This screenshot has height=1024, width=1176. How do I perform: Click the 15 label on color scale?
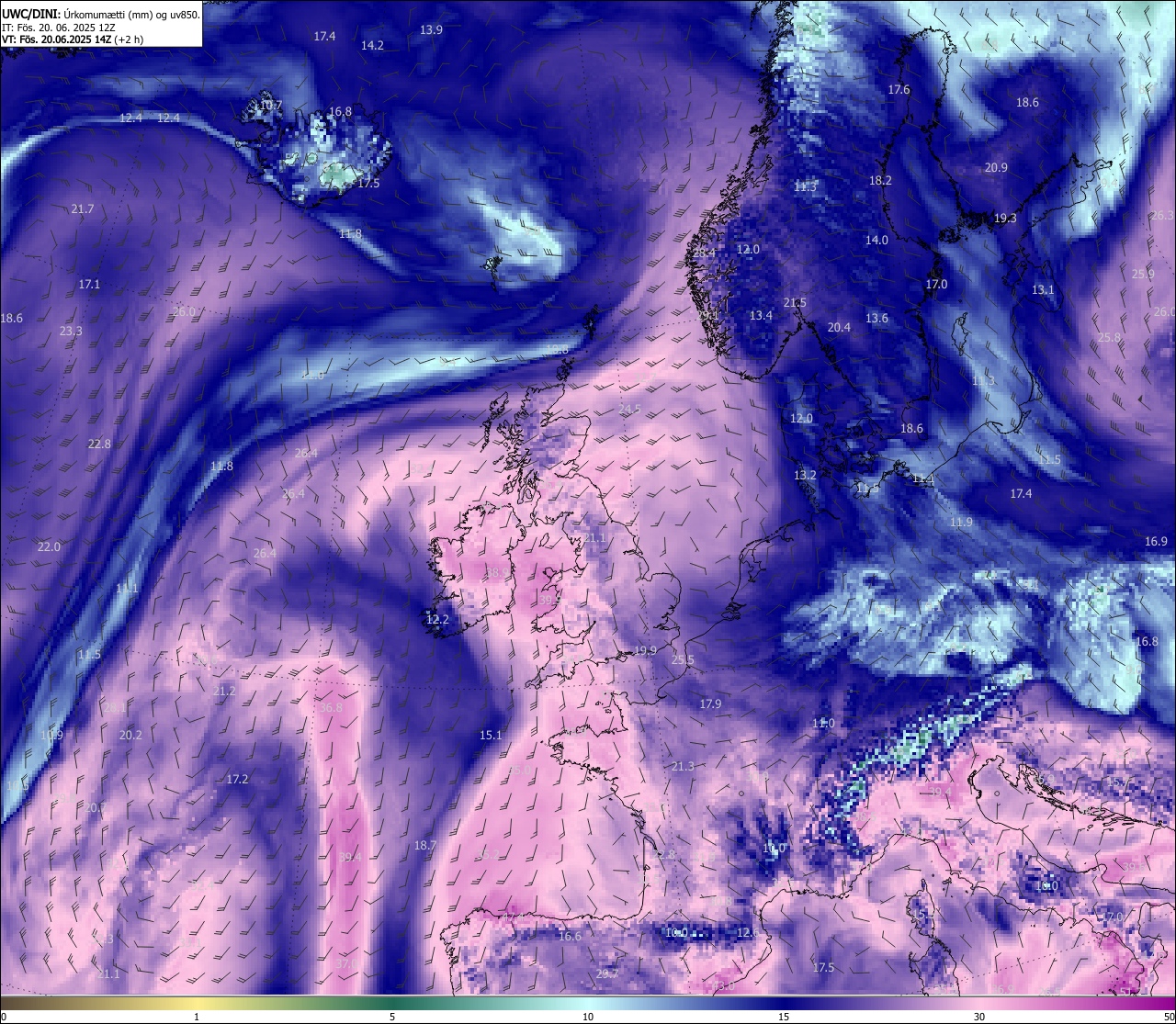784,1017
